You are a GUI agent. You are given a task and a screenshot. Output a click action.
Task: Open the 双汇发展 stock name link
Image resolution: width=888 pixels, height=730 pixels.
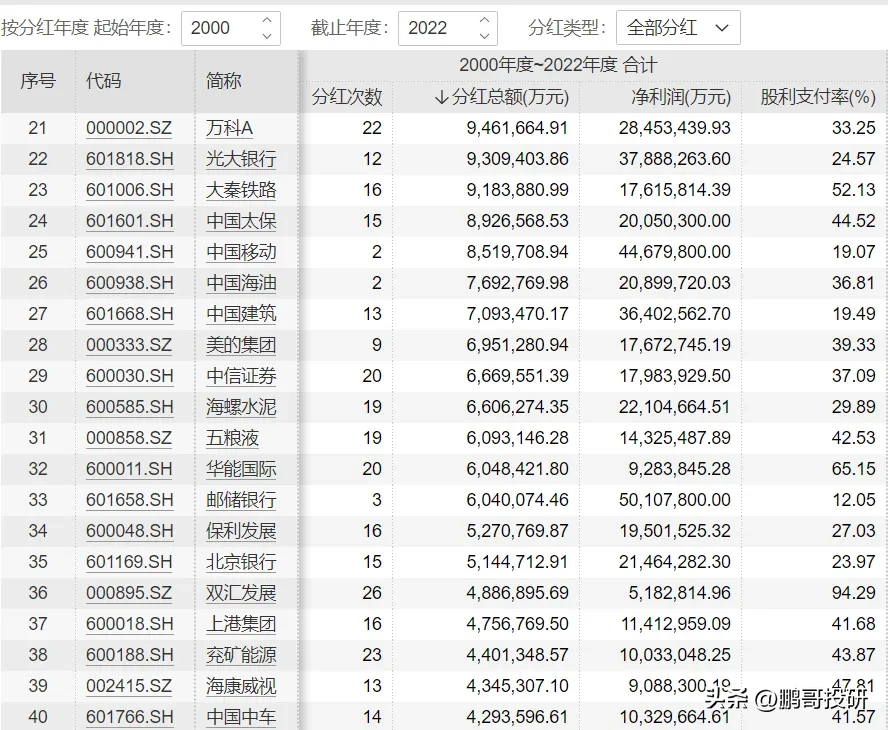pos(241,593)
